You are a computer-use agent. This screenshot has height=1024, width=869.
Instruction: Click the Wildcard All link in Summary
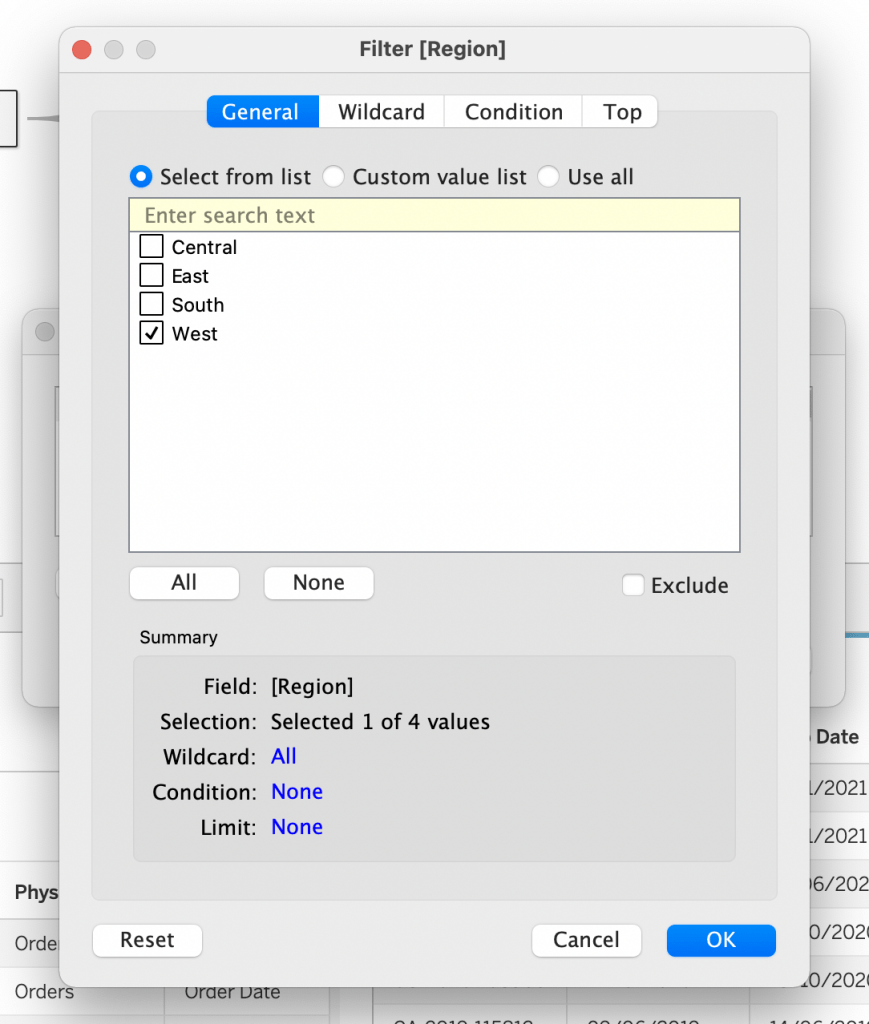pos(284,757)
